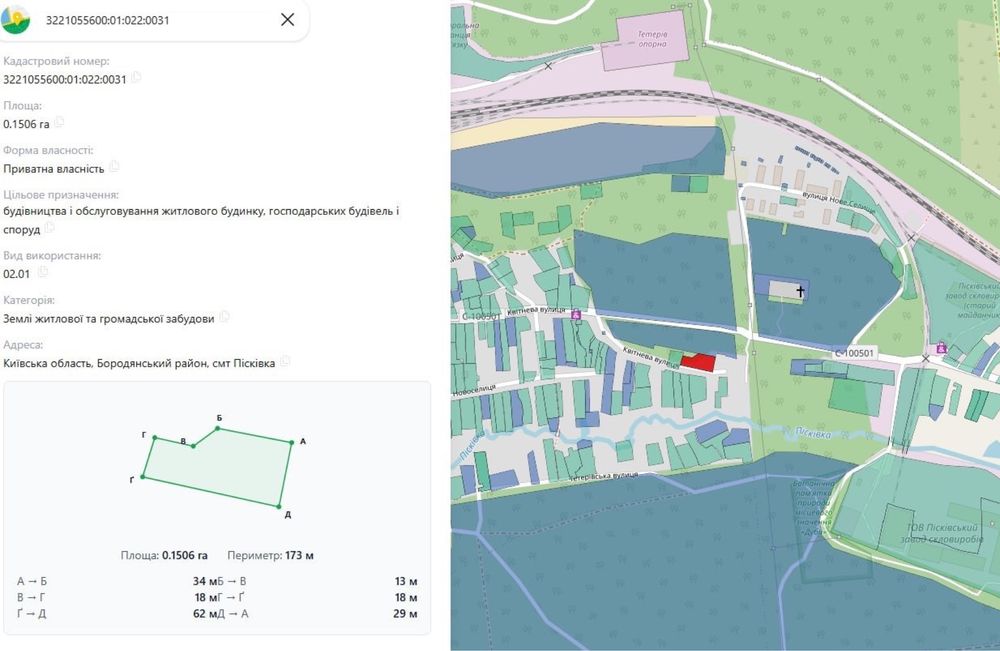Copy the cadastral number value
Image resolution: width=1000 pixels, height=651 pixels.
[x=136, y=78]
